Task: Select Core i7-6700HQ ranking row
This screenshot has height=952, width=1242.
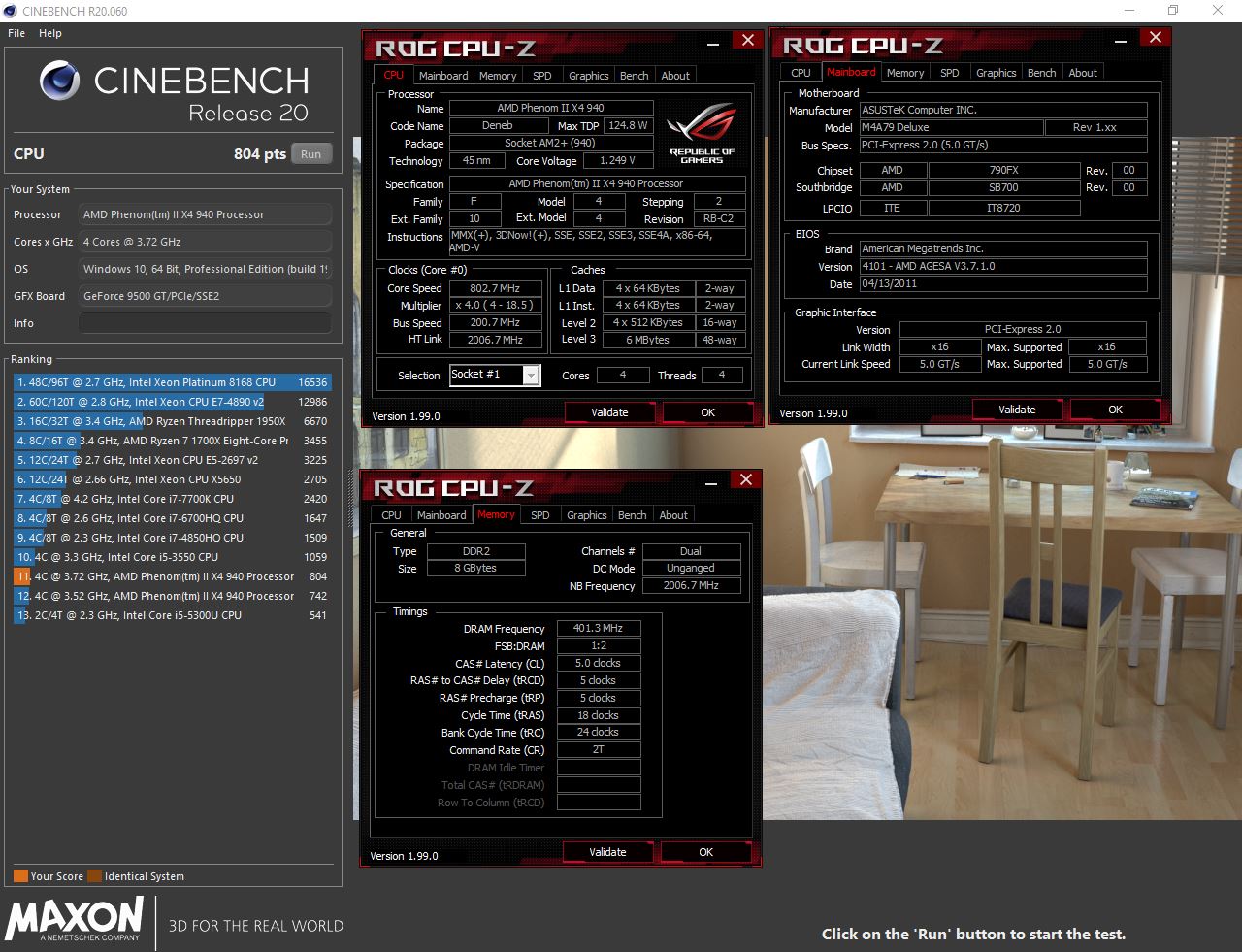Action: pos(172,518)
